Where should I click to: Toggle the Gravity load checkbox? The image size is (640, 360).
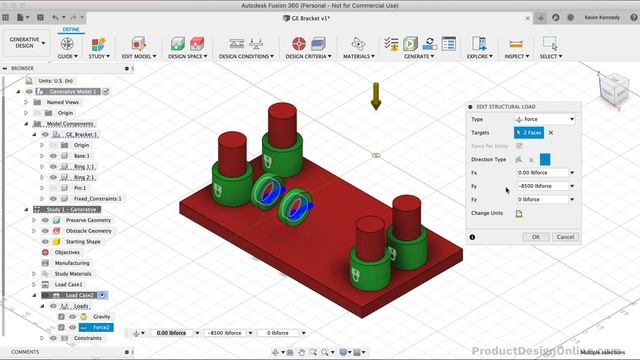(x=61, y=316)
